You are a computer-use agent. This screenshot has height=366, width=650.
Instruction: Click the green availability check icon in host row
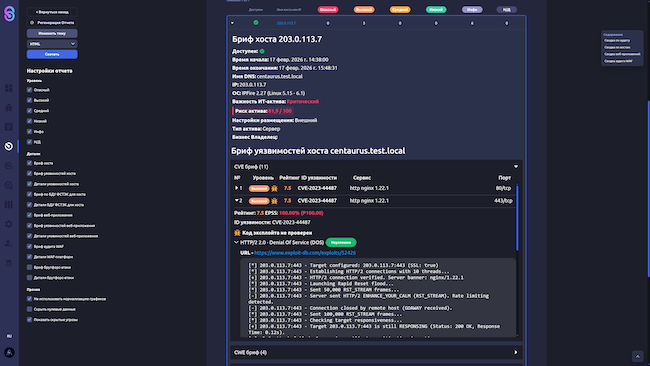[256, 23]
